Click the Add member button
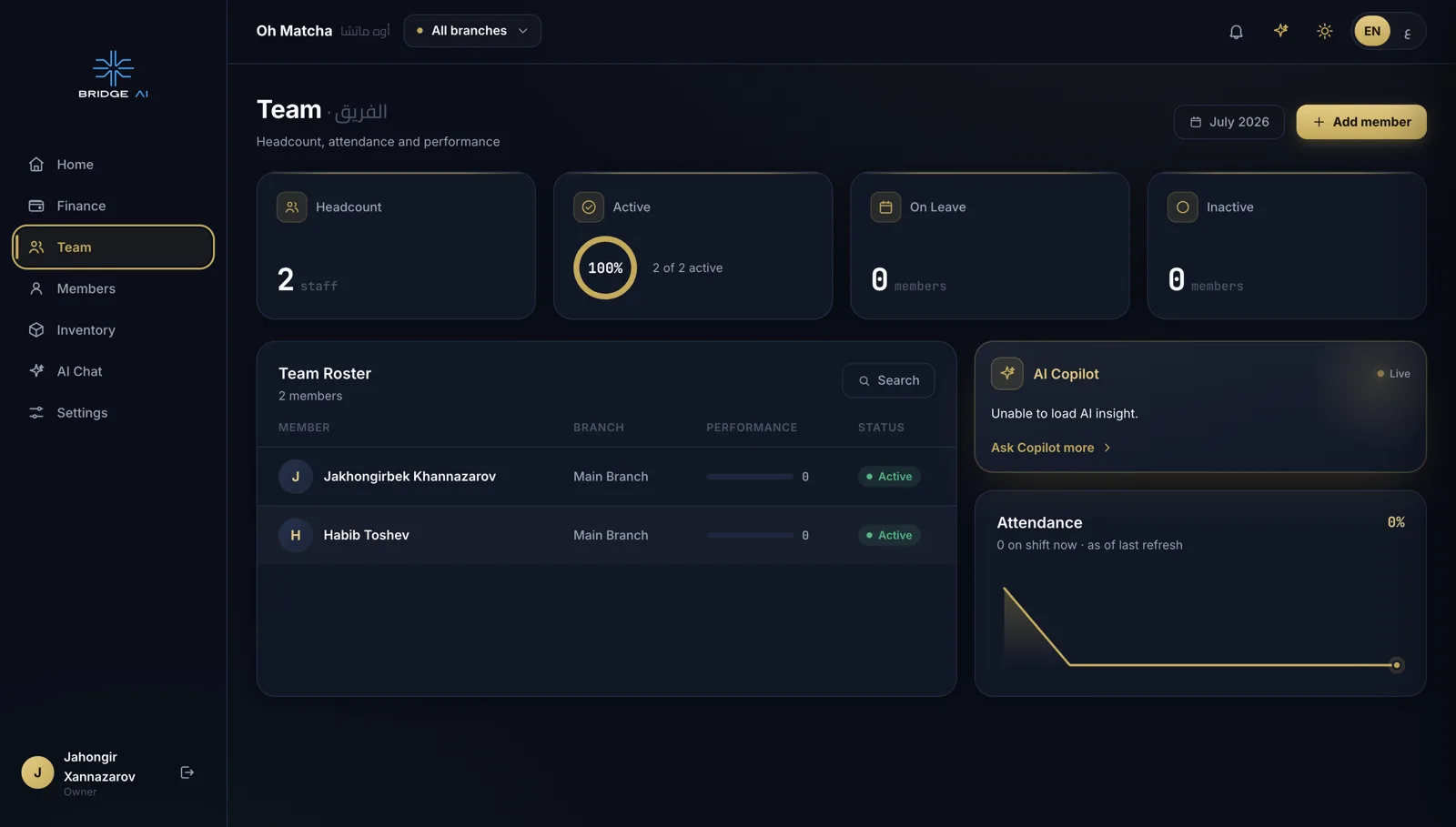This screenshot has height=827, width=1456. pos(1360,122)
